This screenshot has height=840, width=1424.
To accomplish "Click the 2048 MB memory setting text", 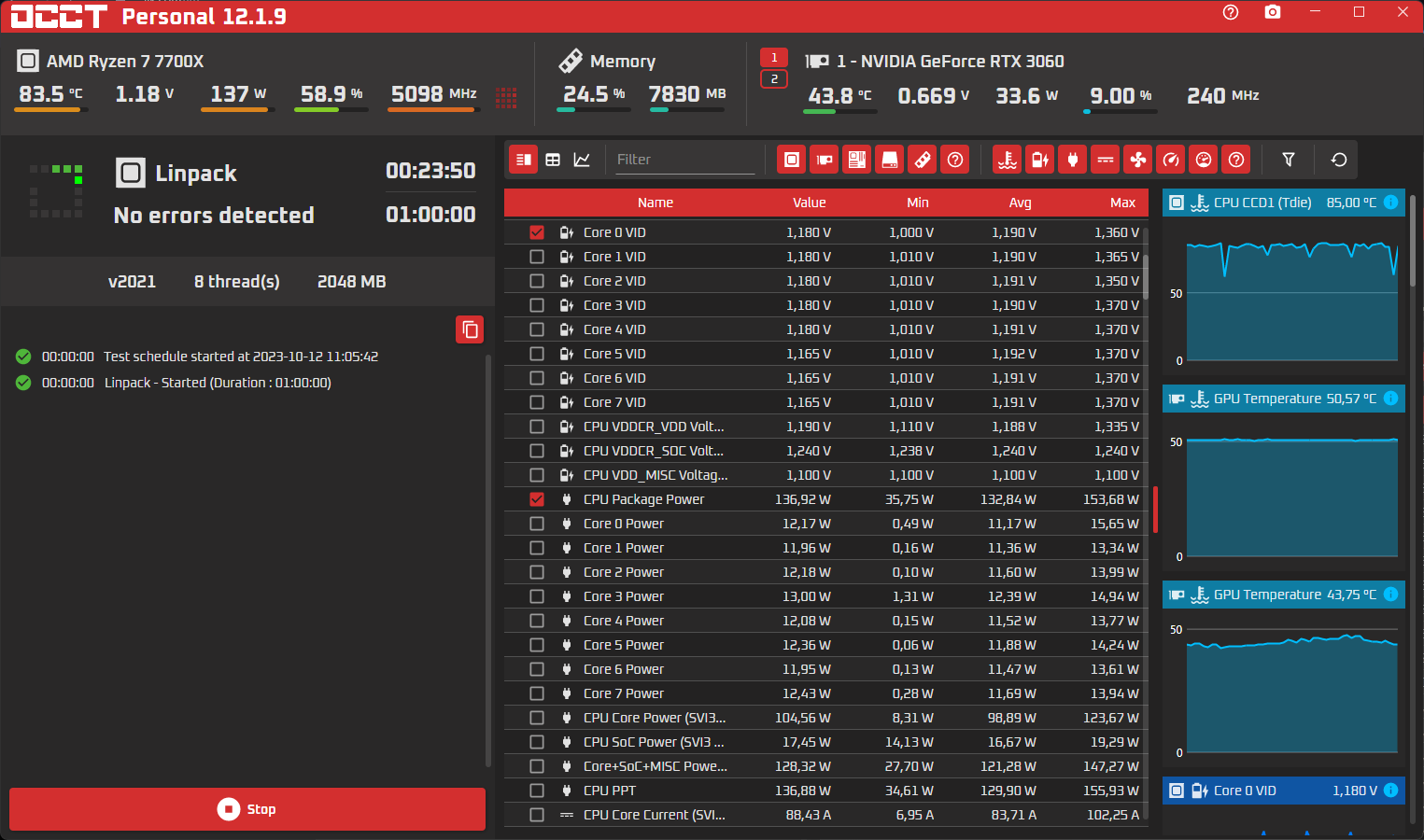I will [352, 282].
